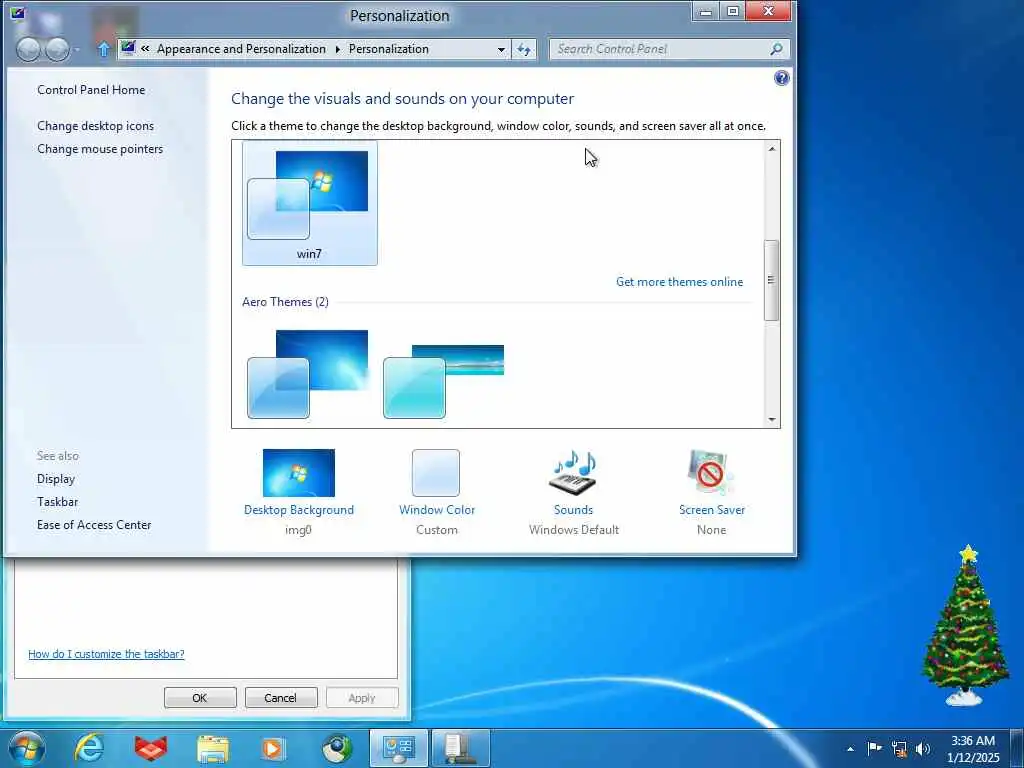Refresh the Control Panel address bar
Viewport: 1024px width, 768px height.
click(x=524, y=49)
